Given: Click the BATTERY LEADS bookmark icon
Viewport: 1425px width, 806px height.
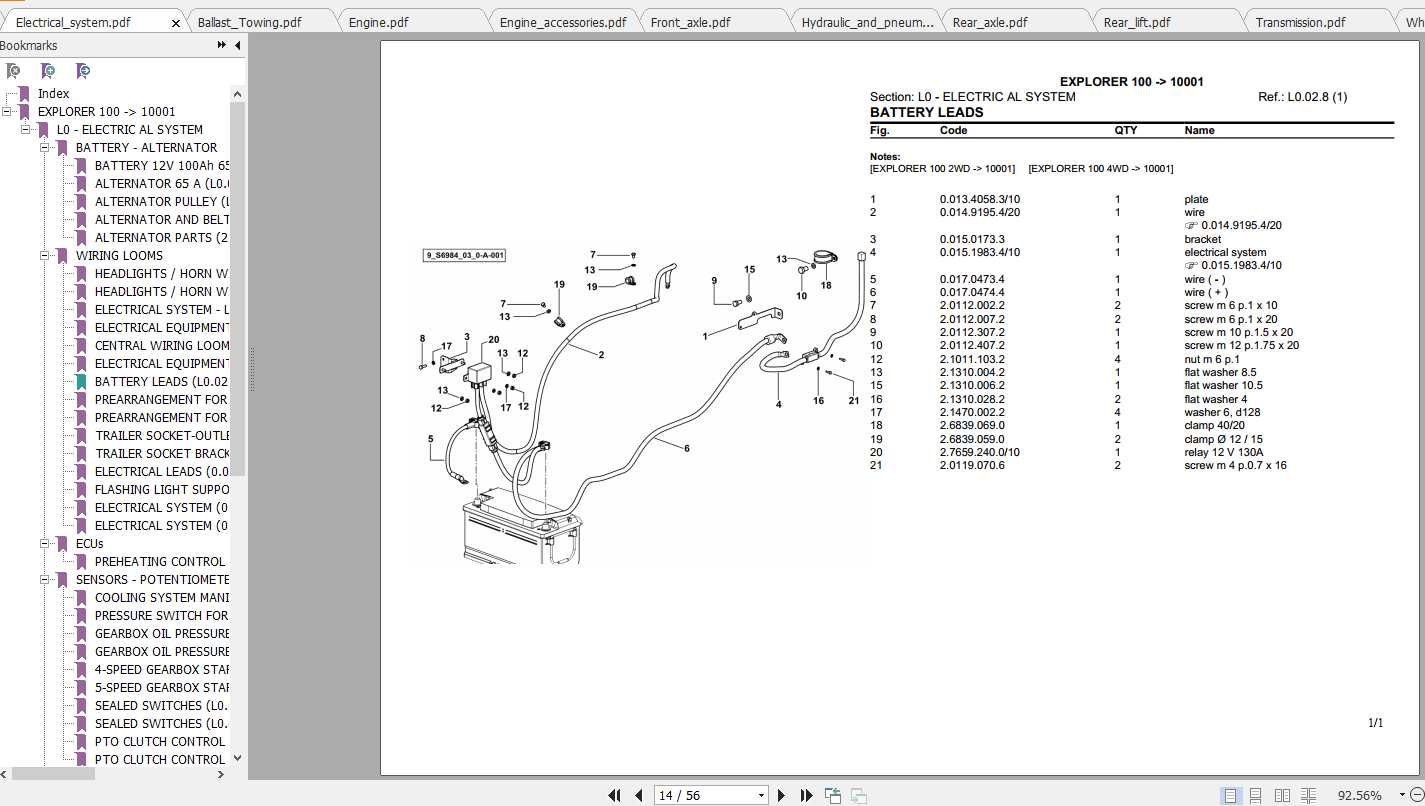Looking at the screenshot, I should 81,382.
